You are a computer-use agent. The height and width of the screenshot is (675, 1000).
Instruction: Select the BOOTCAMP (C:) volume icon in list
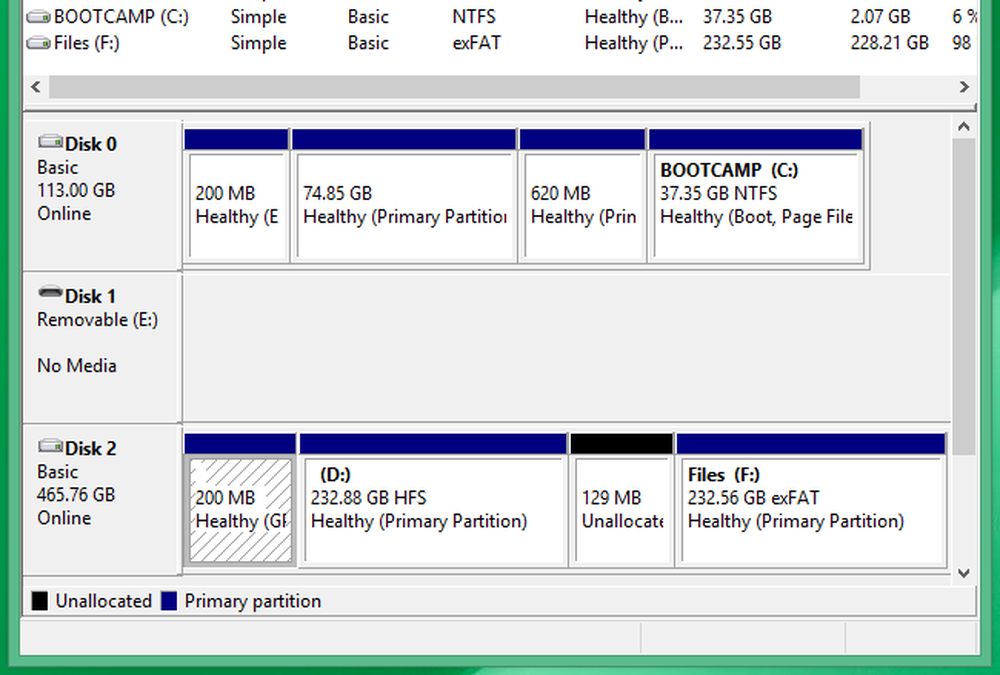(x=38, y=17)
